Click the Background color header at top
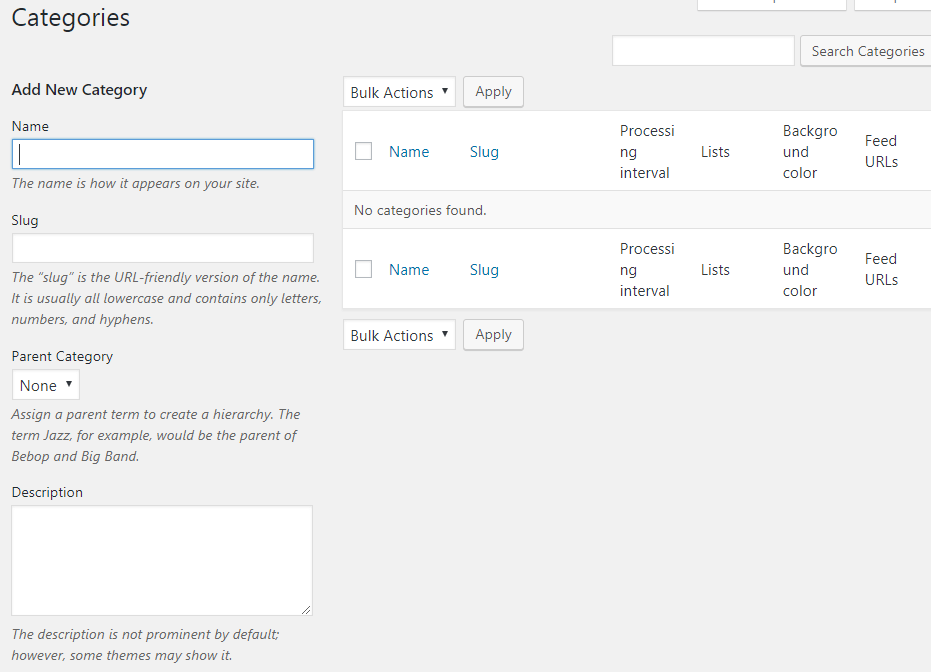931x672 pixels. click(x=810, y=152)
